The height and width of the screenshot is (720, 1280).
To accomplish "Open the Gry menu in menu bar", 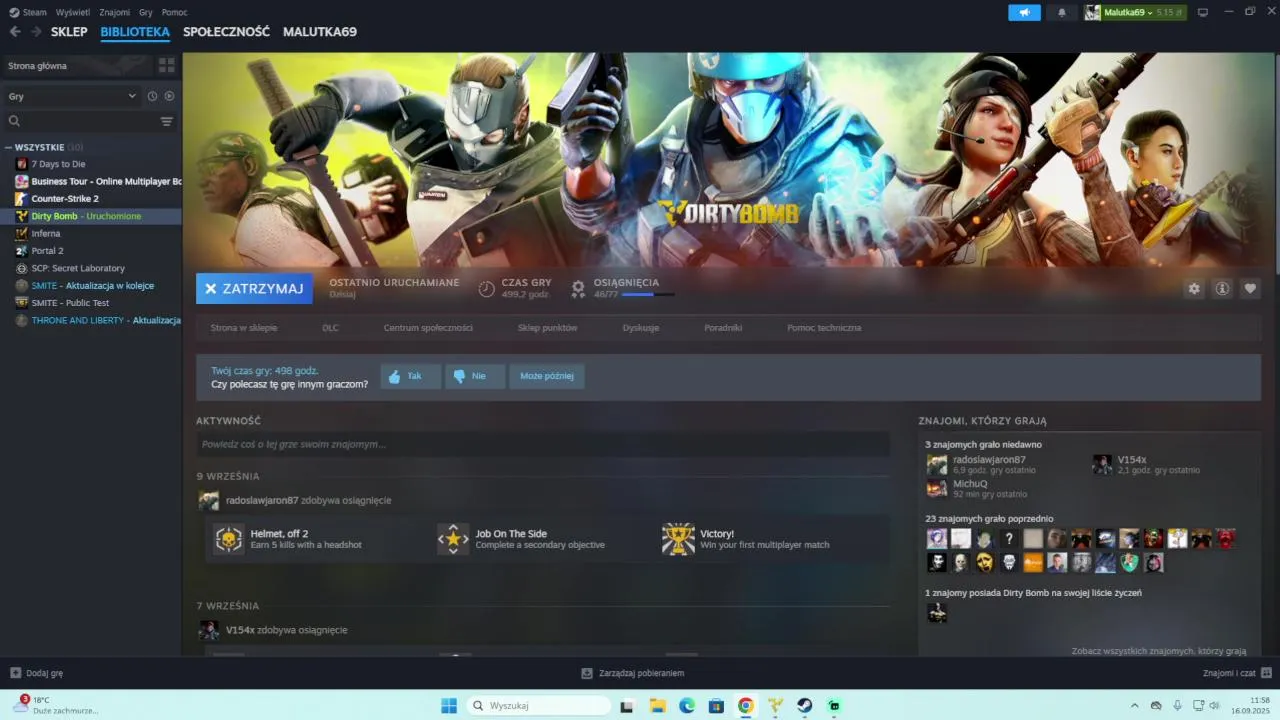I will point(146,12).
